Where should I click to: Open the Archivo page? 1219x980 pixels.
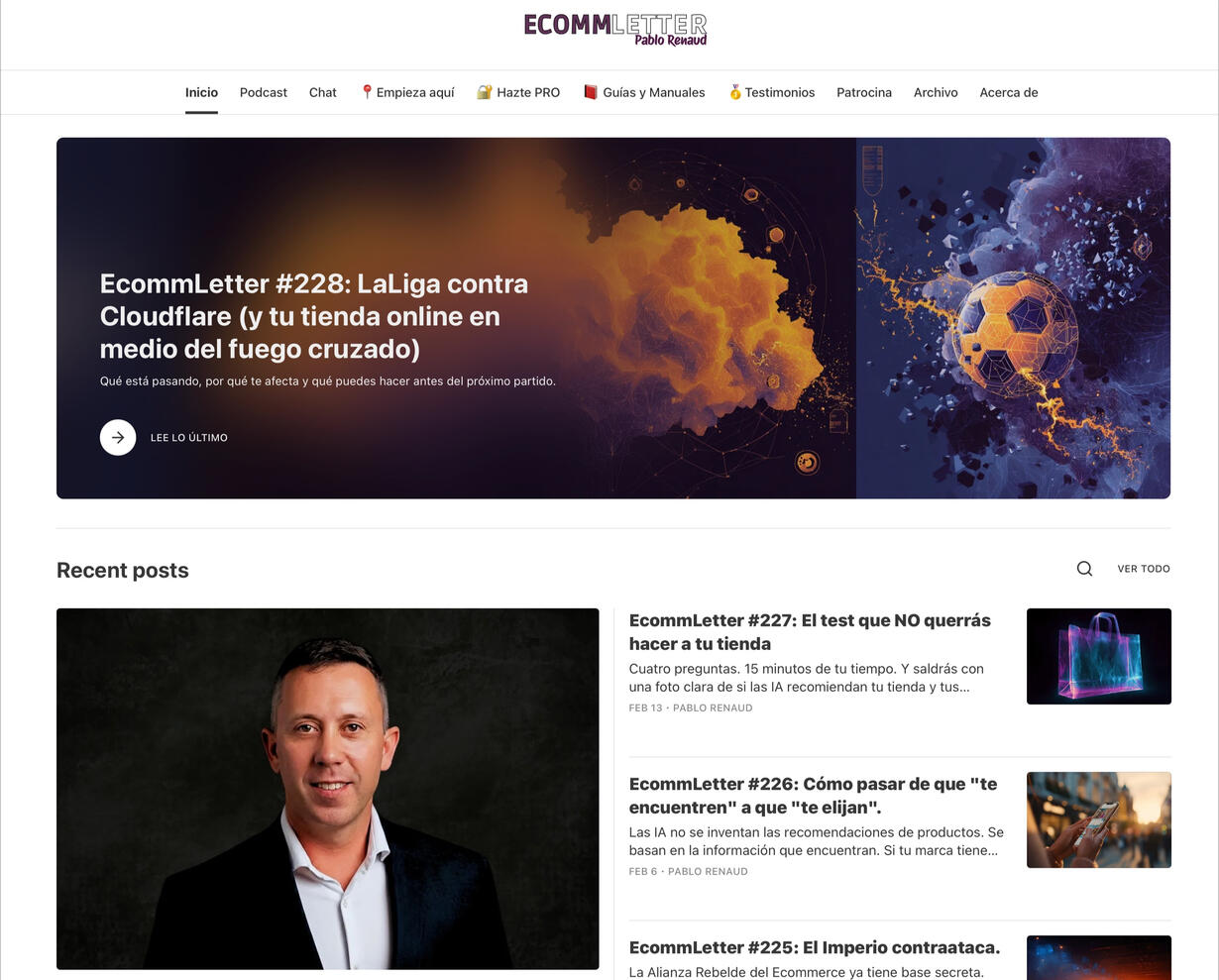pos(936,92)
